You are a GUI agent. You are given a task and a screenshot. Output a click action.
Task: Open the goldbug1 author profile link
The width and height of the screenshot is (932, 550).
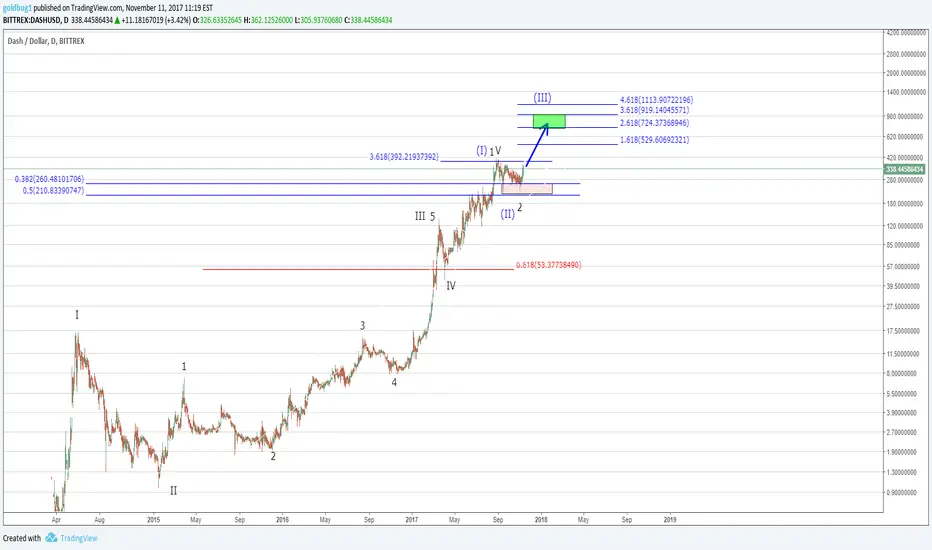click(x=17, y=8)
